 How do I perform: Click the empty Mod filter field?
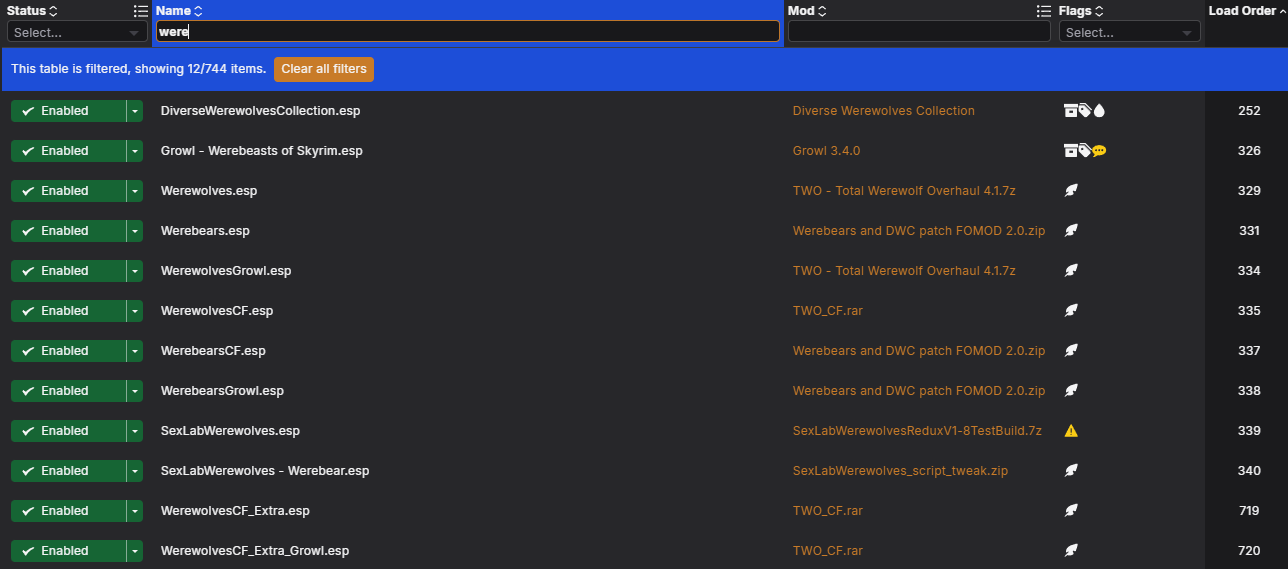(919, 32)
